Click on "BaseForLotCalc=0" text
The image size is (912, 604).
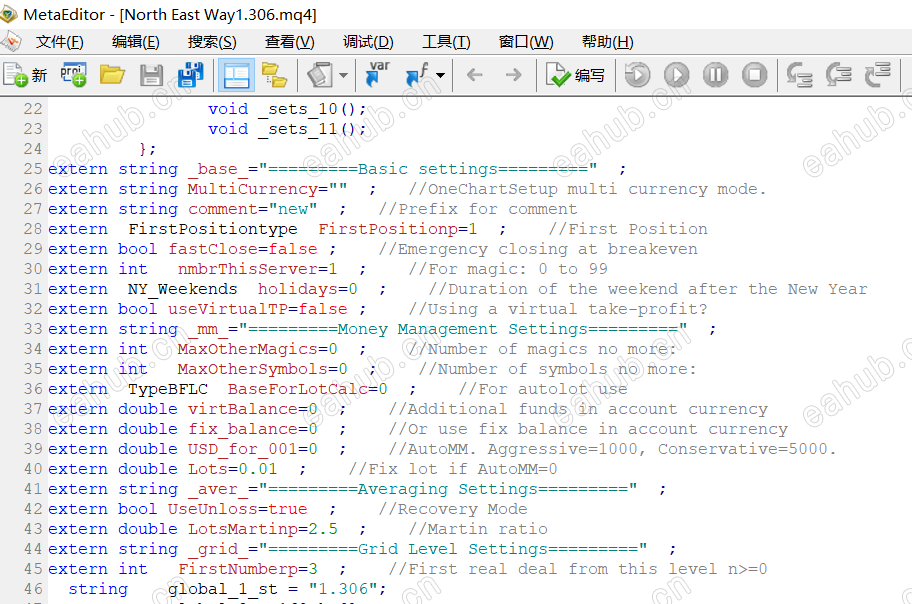307,389
